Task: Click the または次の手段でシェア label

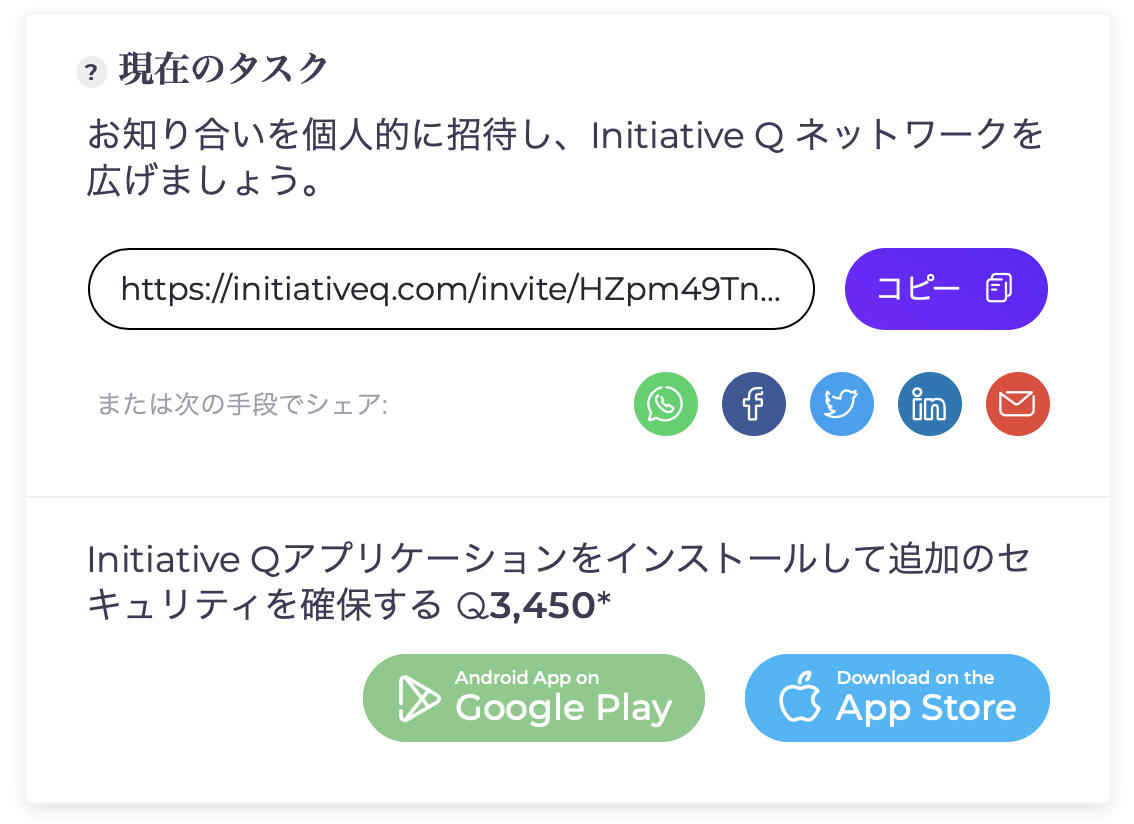Action: click(x=242, y=404)
